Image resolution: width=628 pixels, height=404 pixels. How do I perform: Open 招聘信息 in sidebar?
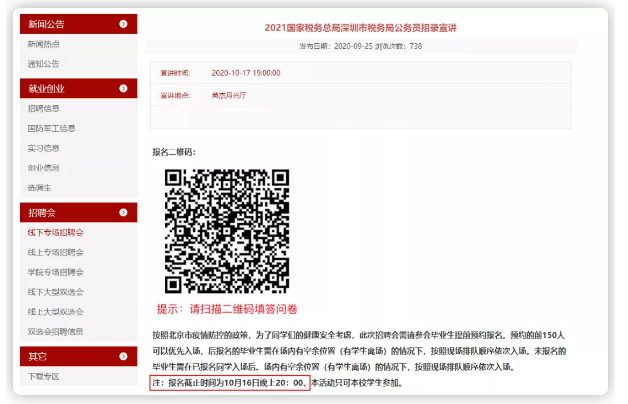tap(43, 109)
